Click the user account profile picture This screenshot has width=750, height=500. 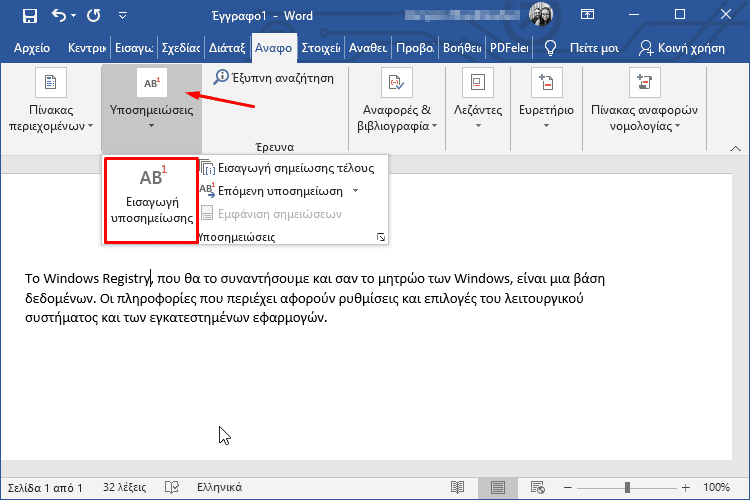pyautogui.click(x=541, y=14)
